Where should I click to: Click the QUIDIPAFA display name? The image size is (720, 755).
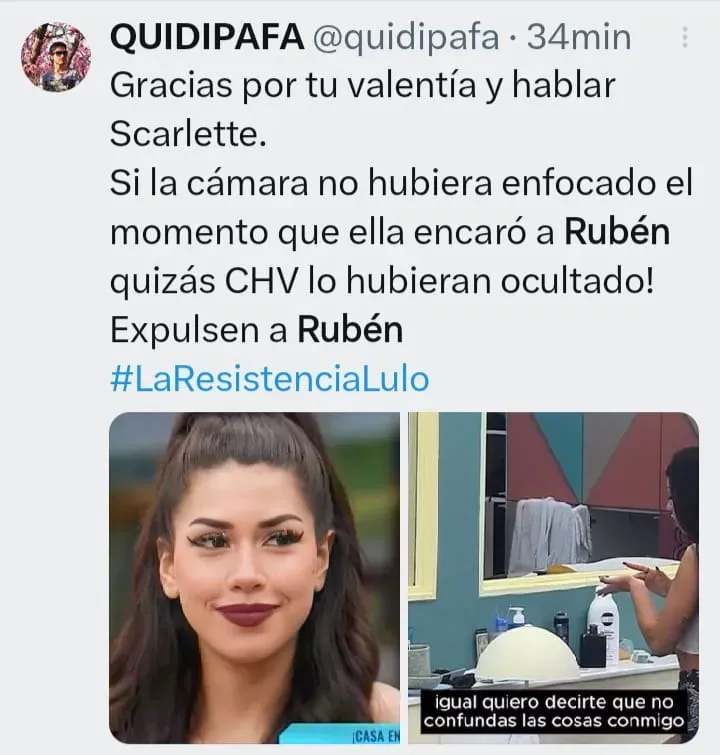(x=207, y=38)
